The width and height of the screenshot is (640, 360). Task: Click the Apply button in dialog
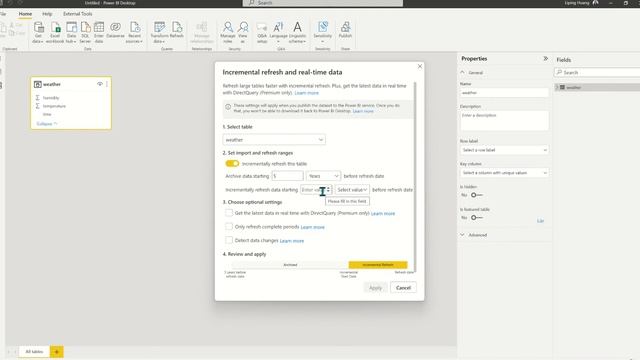coord(375,288)
